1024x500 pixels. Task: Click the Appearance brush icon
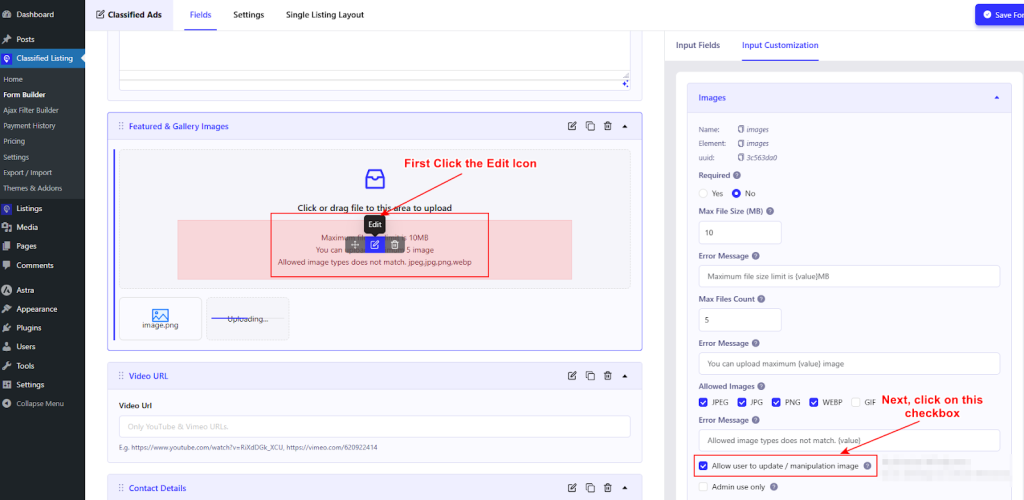(7, 309)
